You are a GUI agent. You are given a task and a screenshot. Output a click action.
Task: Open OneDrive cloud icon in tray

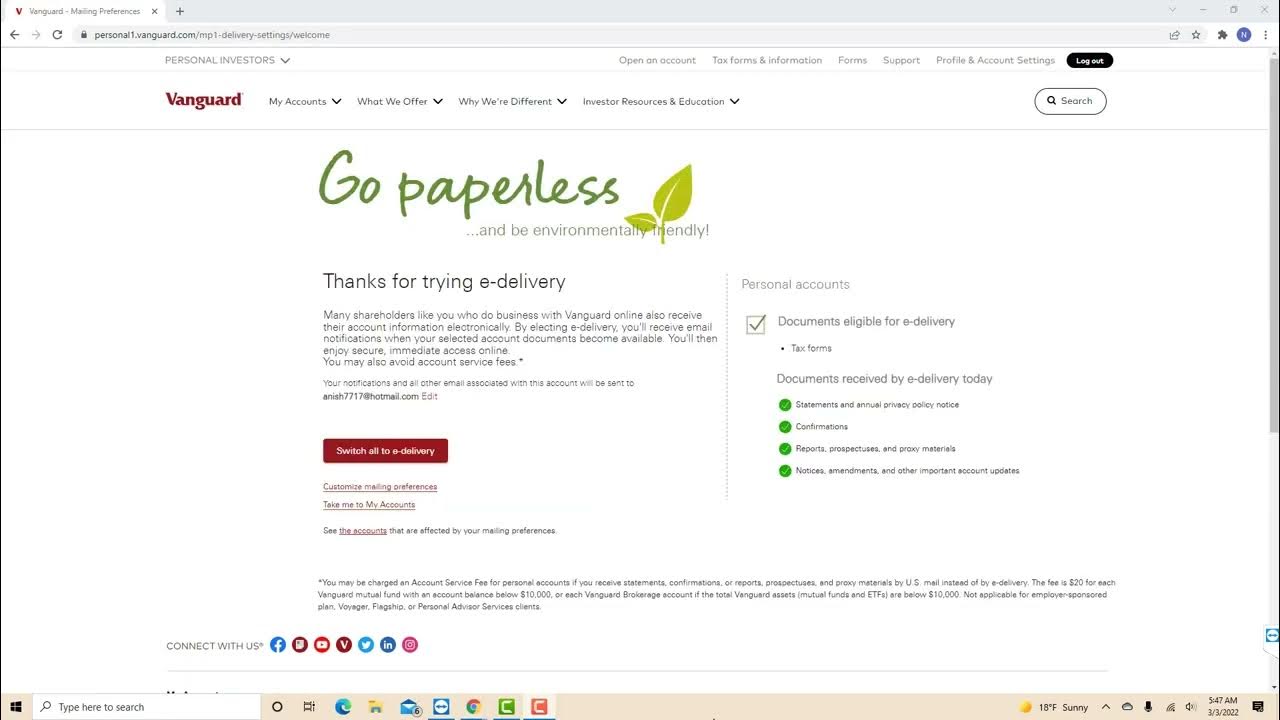coord(1127,707)
